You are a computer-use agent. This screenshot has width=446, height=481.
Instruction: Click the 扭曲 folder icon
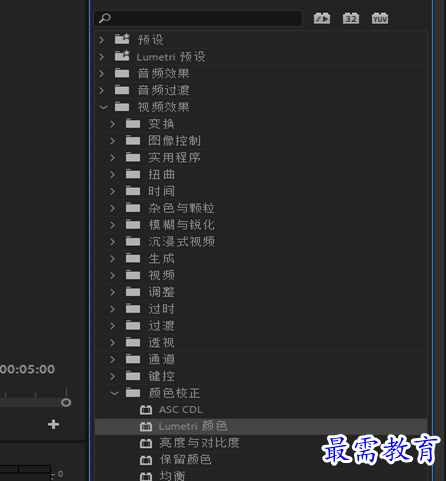133,174
